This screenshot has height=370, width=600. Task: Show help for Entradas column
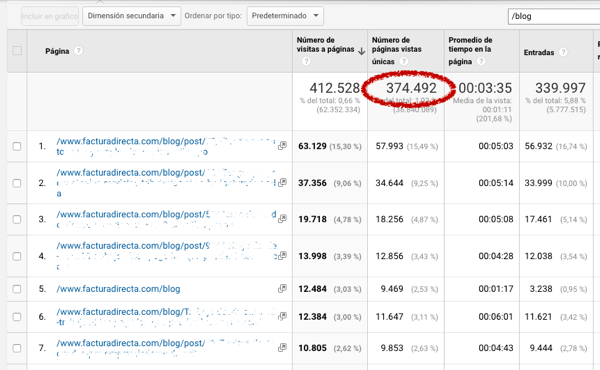pos(563,52)
